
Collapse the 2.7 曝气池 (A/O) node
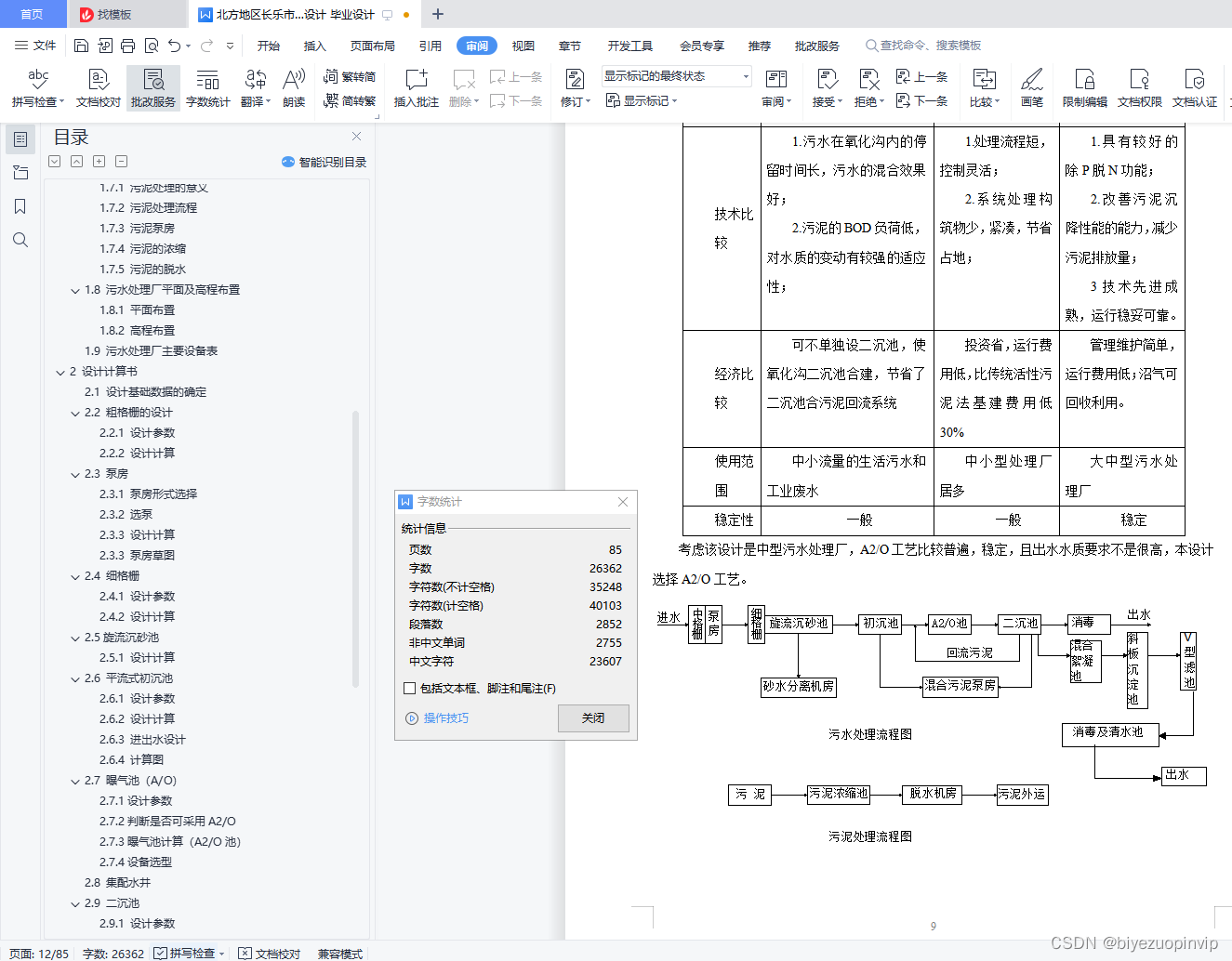pos(75,782)
